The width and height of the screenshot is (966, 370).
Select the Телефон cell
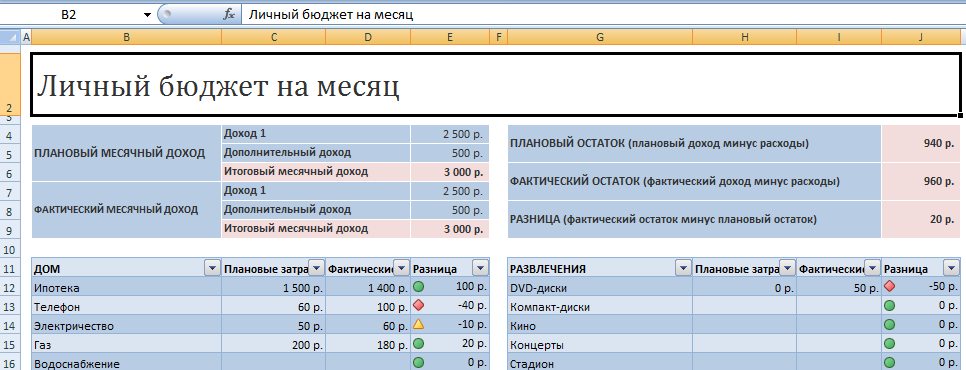pyautogui.click(x=126, y=307)
